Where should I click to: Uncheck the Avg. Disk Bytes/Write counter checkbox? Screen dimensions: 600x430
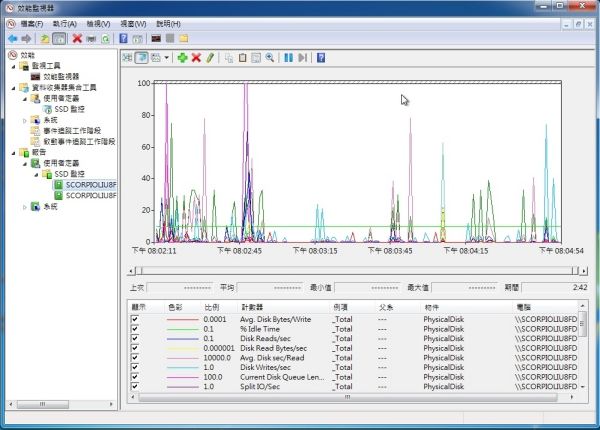pyautogui.click(x=135, y=319)
